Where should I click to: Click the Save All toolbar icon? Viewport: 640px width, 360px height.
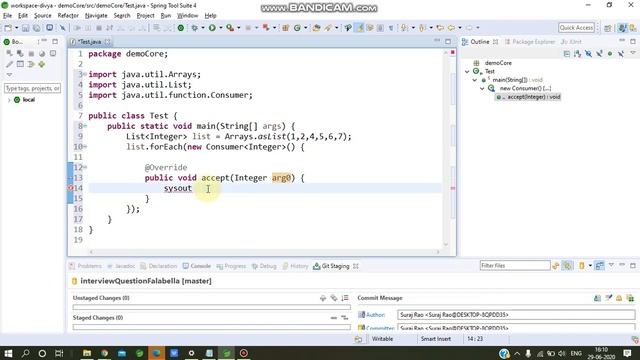point(37,28)
